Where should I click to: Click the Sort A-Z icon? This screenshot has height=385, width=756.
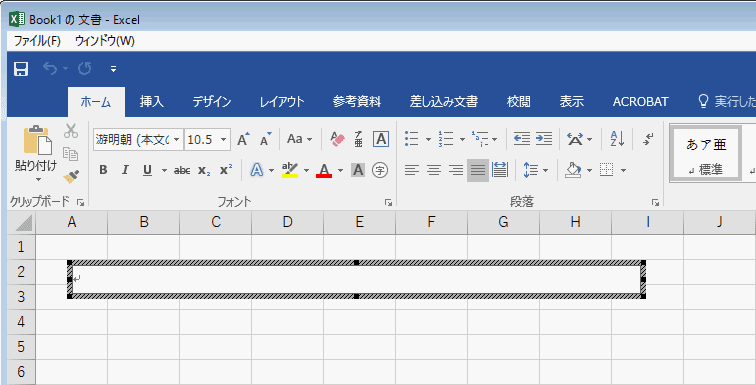tap(617, 139)
